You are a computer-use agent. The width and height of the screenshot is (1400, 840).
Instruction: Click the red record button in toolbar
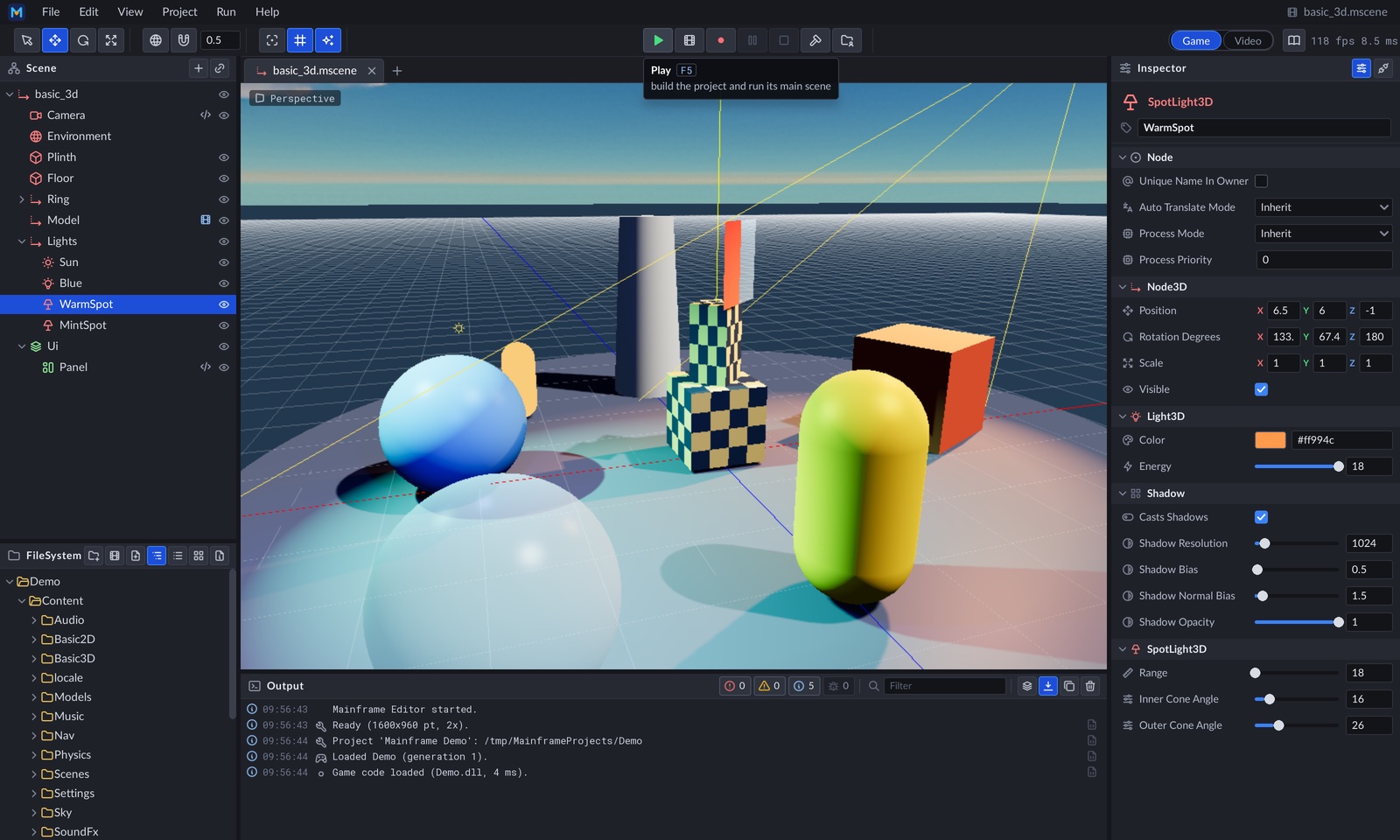point(721,40)
